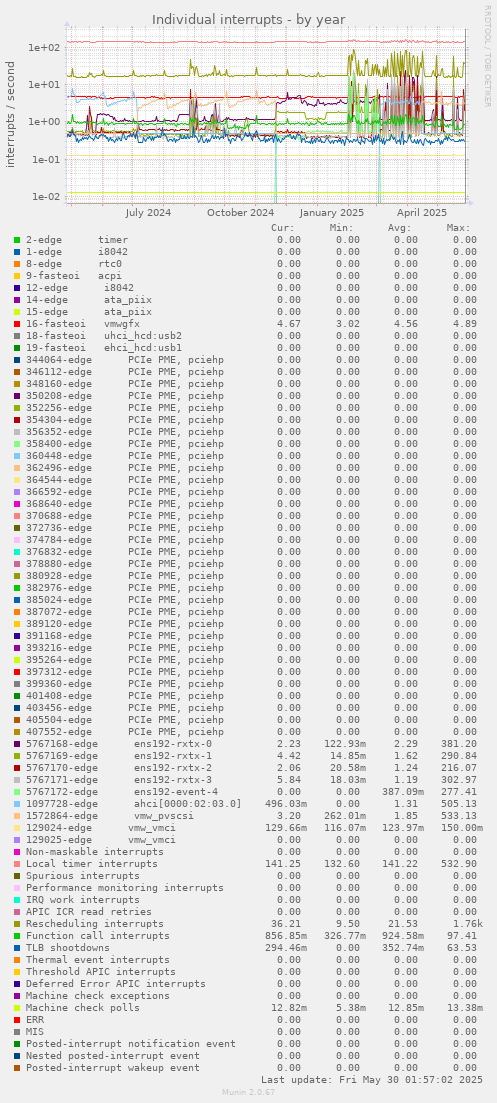Click the green 2-edge timer legend swatch
The width and height of the screenshot is (497, 1103).
point(17,240)
